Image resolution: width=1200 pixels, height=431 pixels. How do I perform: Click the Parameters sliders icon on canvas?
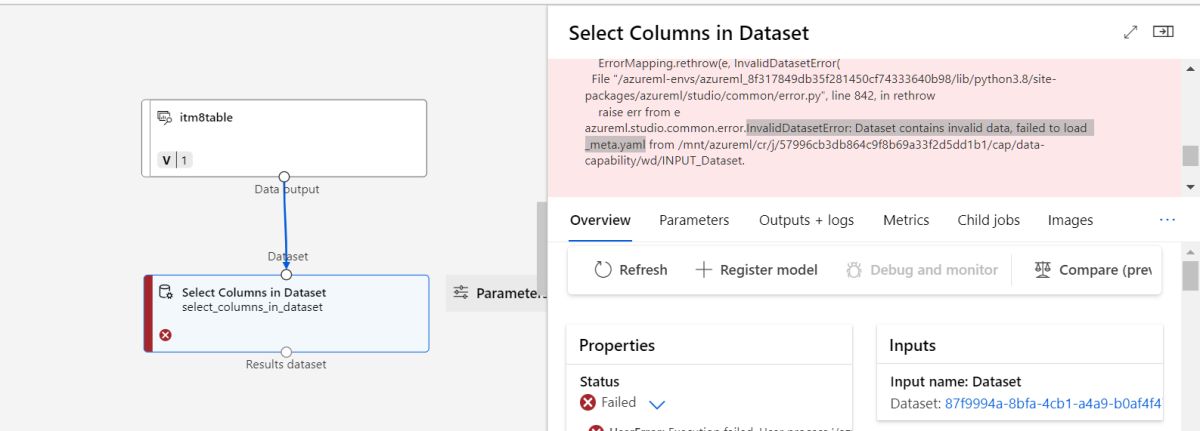pyautogui.click(x=461, y=293)
